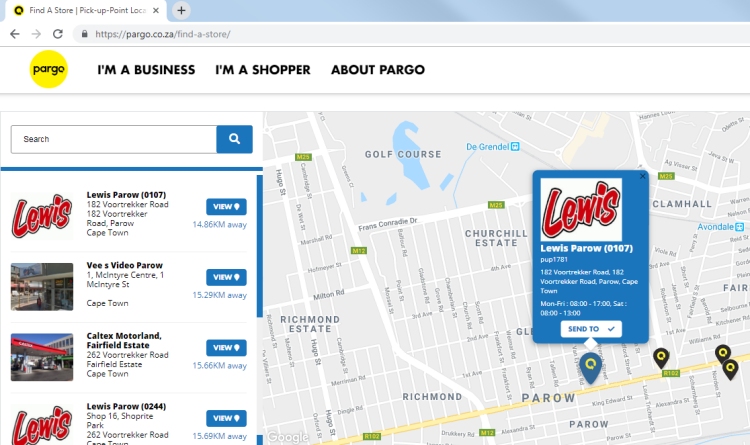This screenshot has height=445, width=750.
Task: Click the De Grendel station icon on map
Action: (515, 146)
